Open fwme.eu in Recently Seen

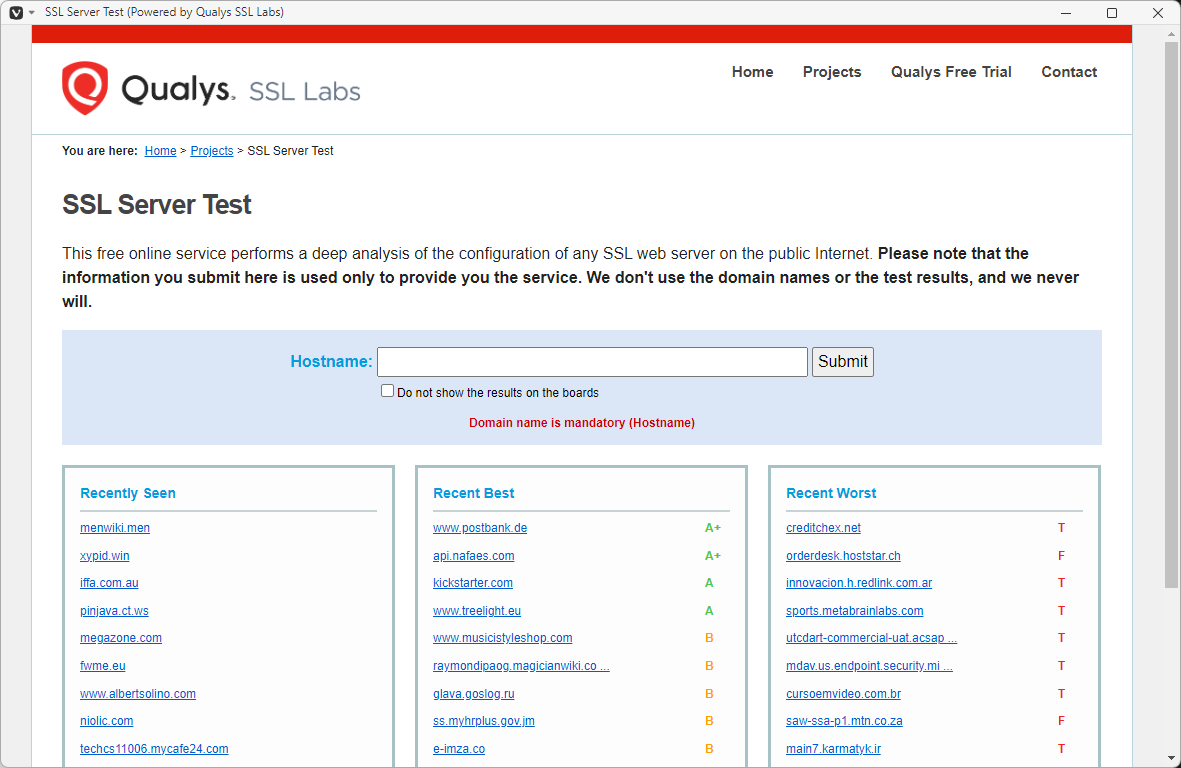102,666
